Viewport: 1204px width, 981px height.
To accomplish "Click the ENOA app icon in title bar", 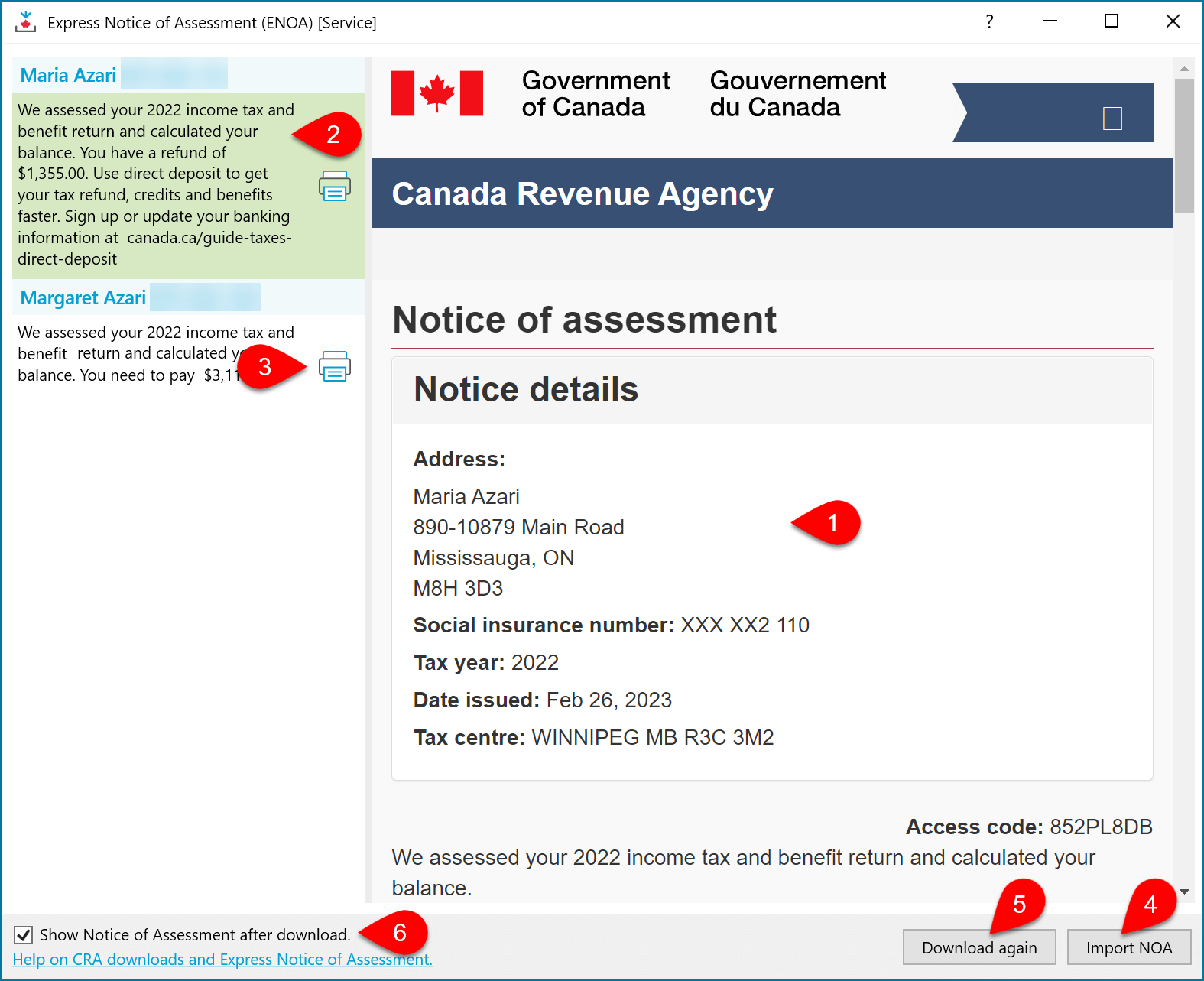I will pos(25,22).
